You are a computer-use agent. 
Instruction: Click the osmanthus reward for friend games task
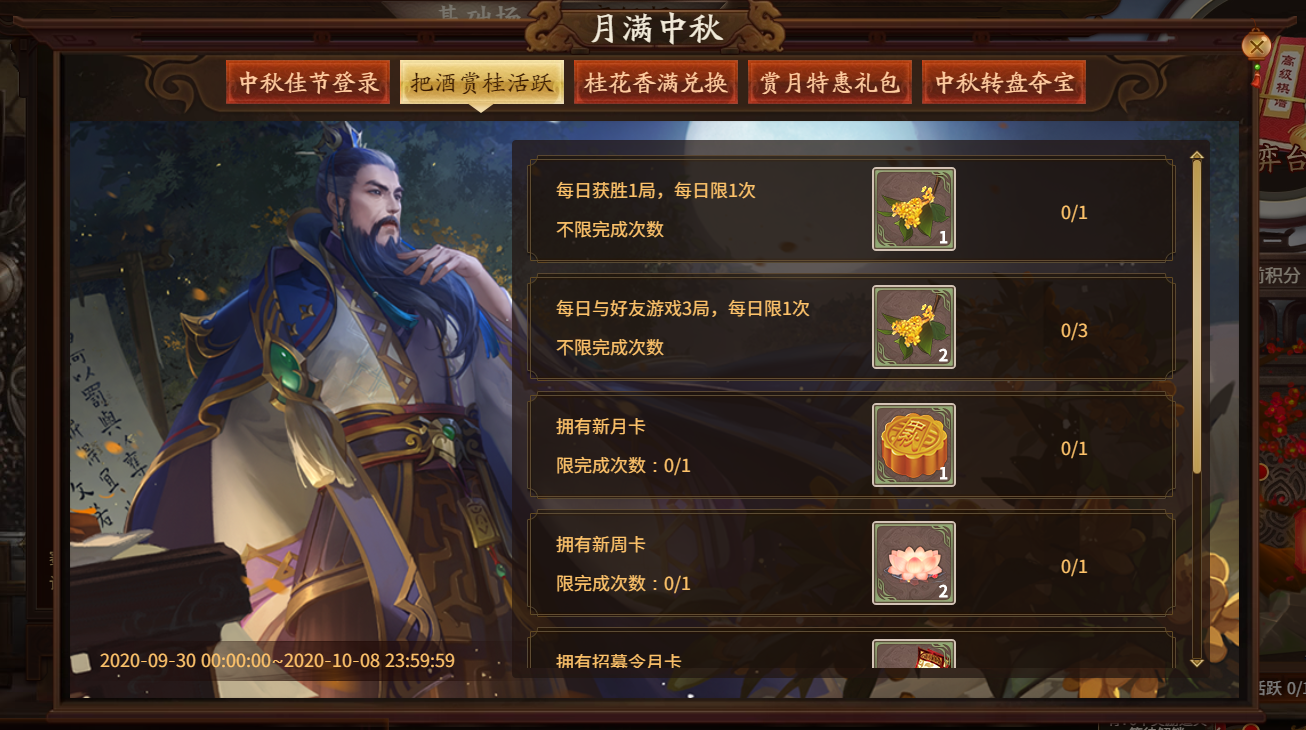pyautogui.click(x=914, y=327)
